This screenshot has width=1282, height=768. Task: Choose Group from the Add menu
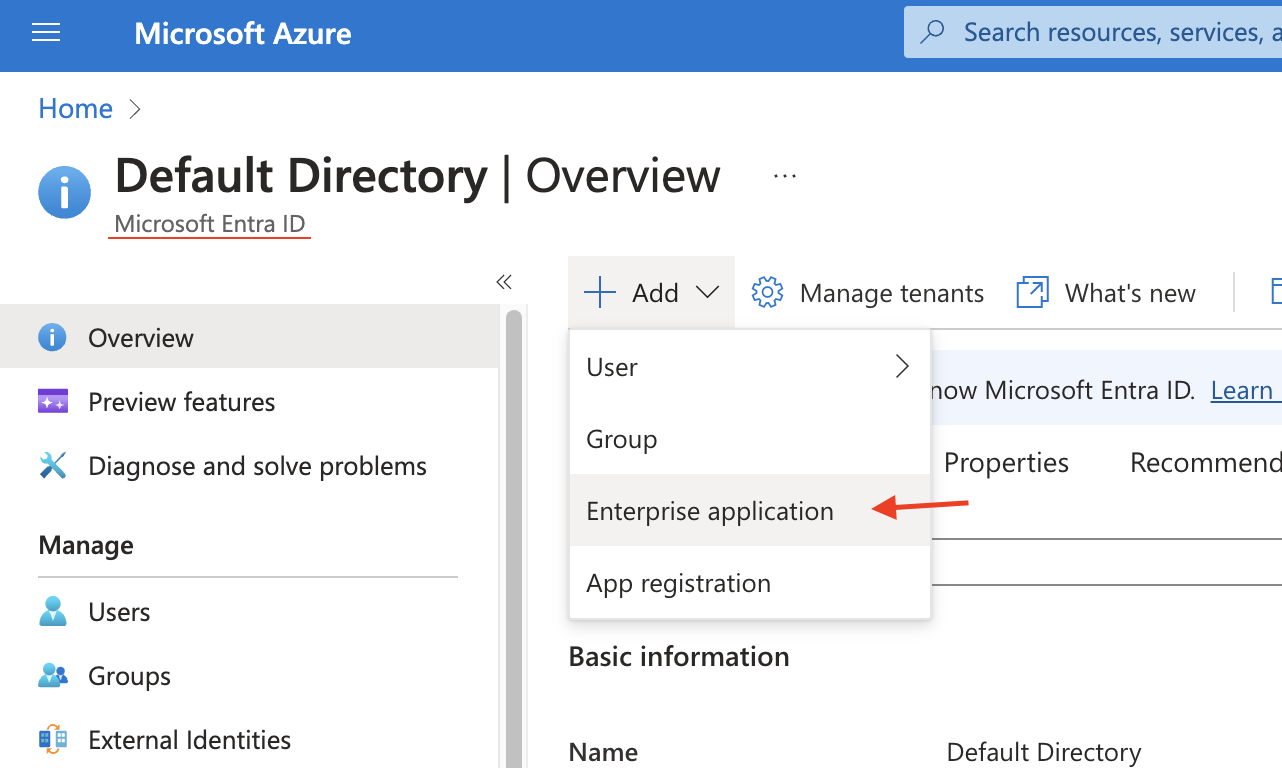pos(750,439)
